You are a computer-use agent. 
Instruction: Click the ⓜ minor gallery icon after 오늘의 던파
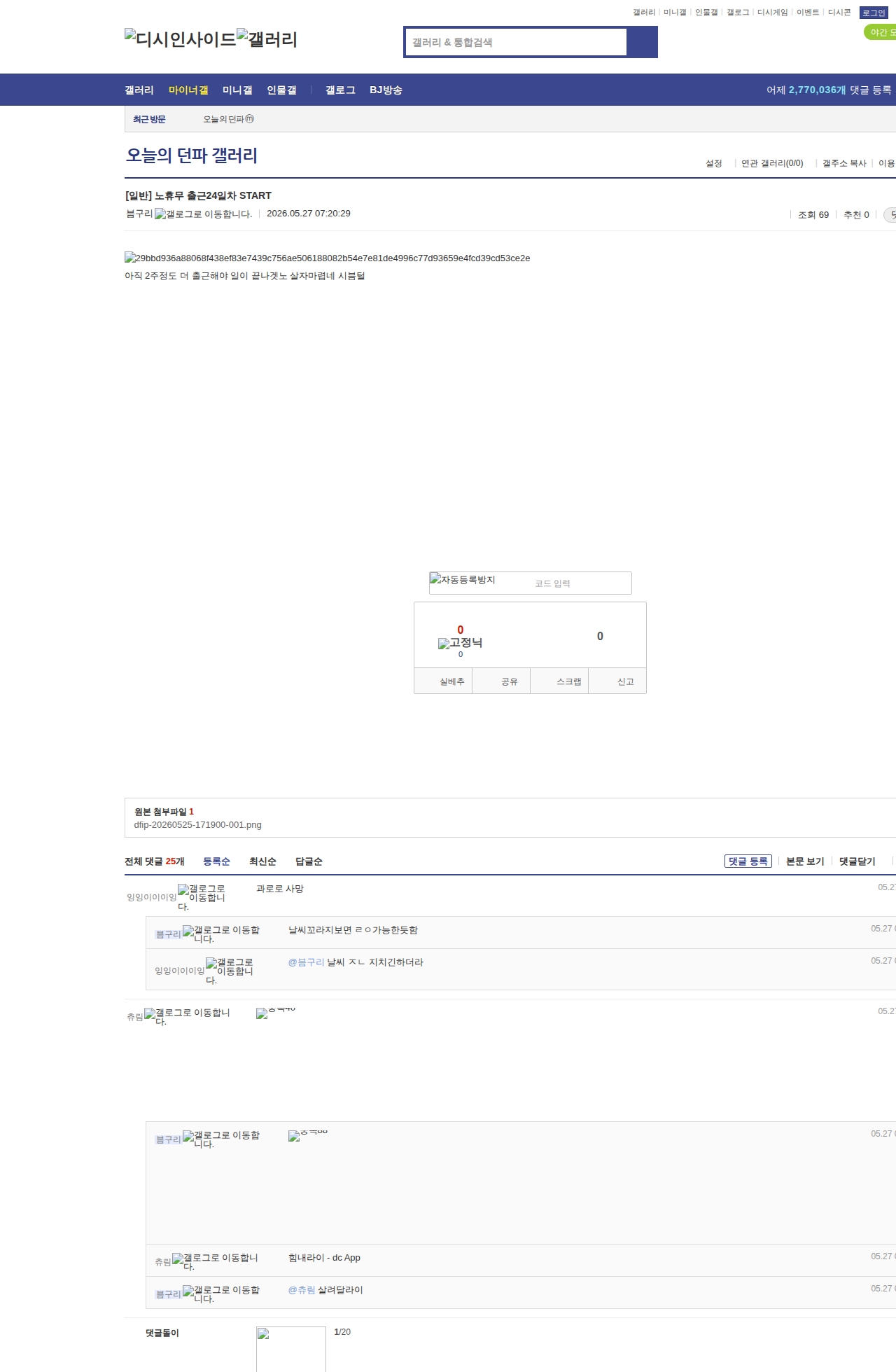coord(250,119)
